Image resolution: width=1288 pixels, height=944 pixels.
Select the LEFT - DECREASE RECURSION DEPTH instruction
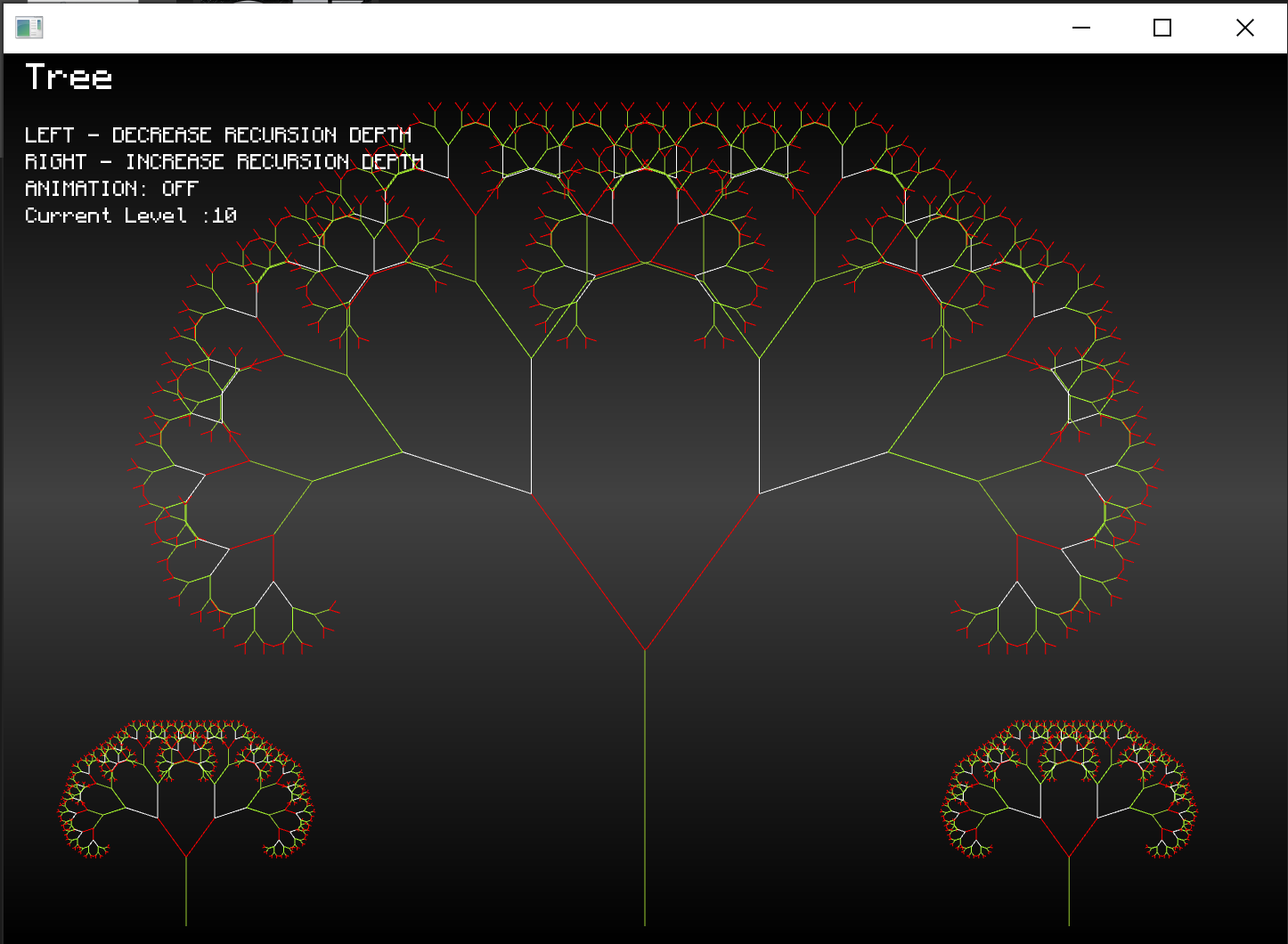[x=217, y=134]
